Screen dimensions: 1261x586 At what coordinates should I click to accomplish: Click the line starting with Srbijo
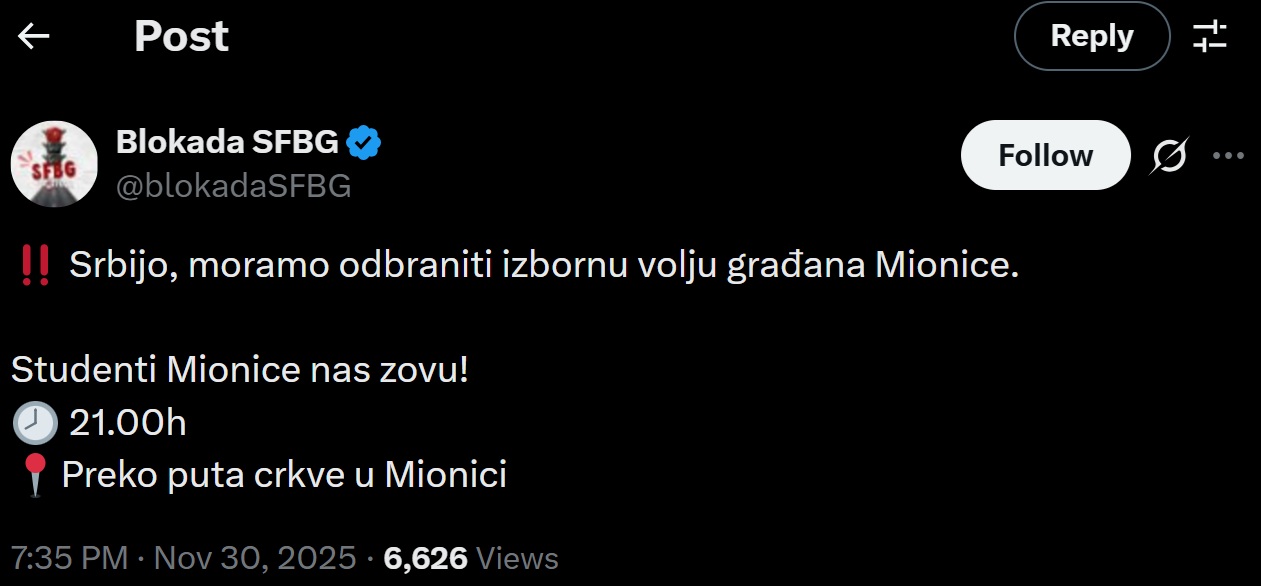544,267
